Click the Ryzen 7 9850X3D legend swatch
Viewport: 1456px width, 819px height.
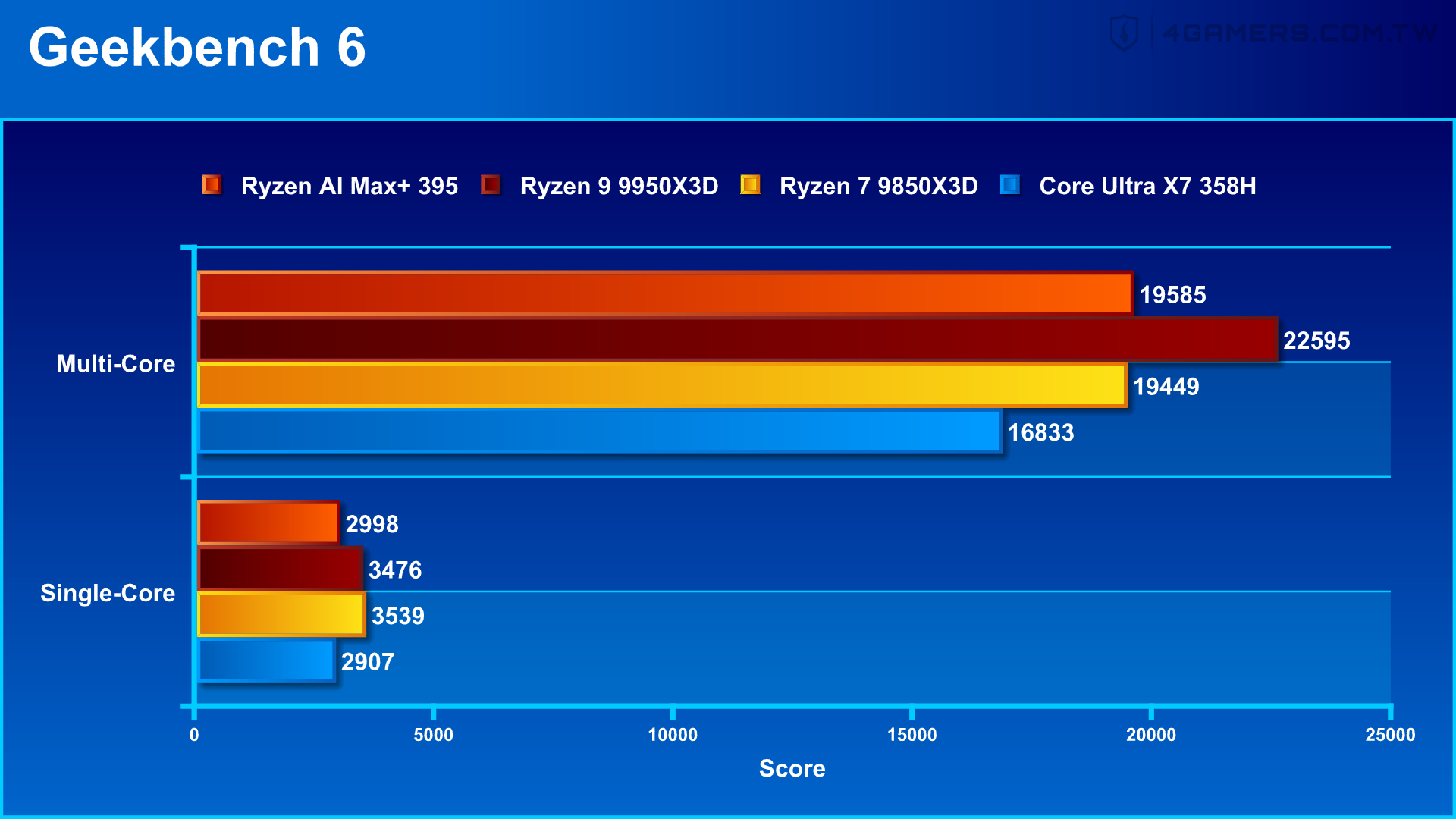click(750, 185)
